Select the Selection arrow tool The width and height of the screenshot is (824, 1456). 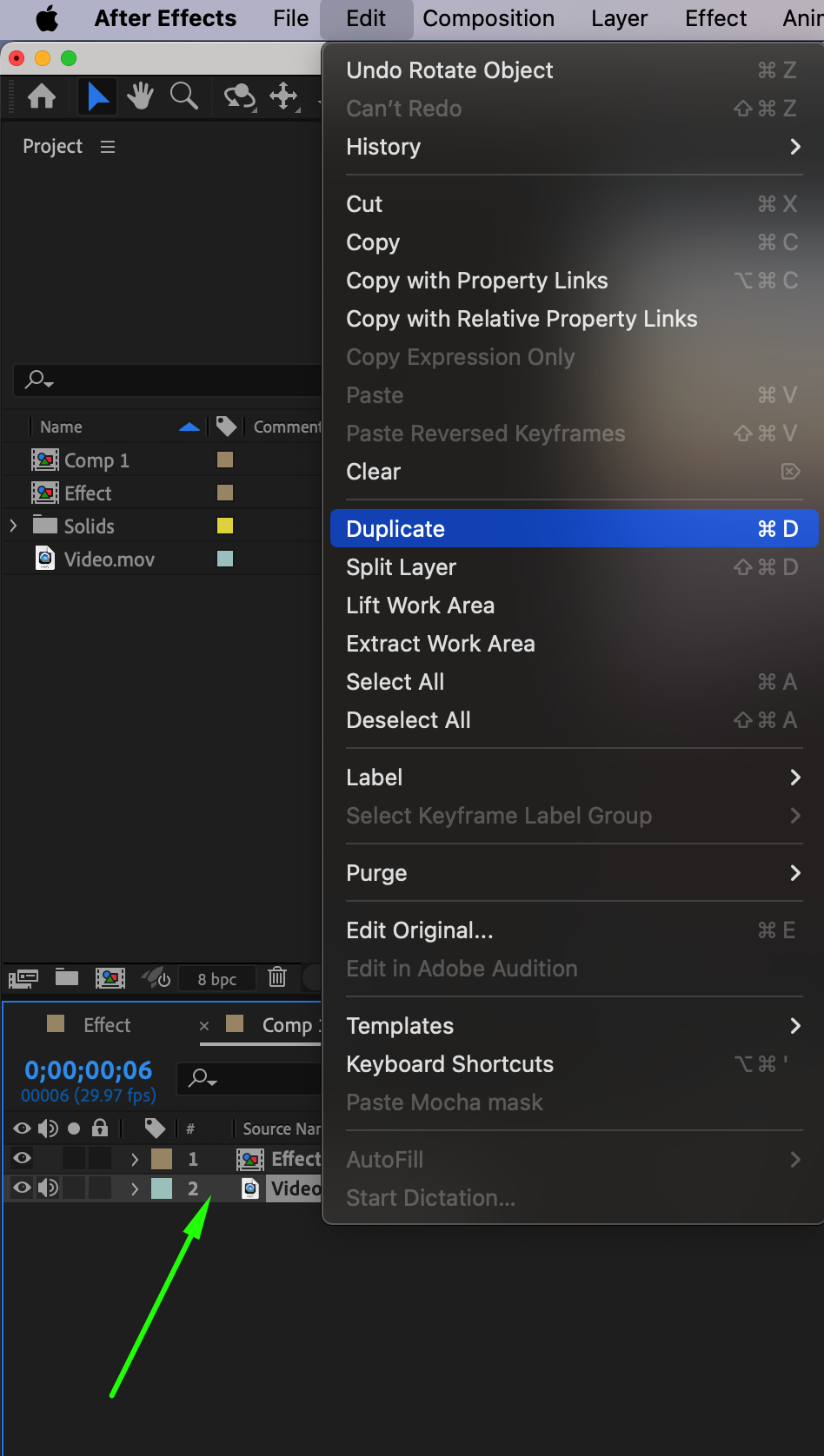(x=97, y=96)
